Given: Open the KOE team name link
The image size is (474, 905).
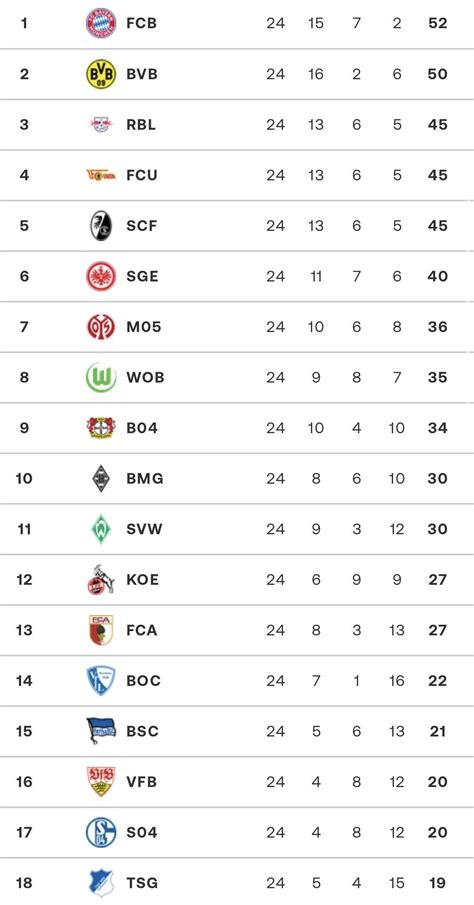Looking at the screenshot, I should [143, 579].
